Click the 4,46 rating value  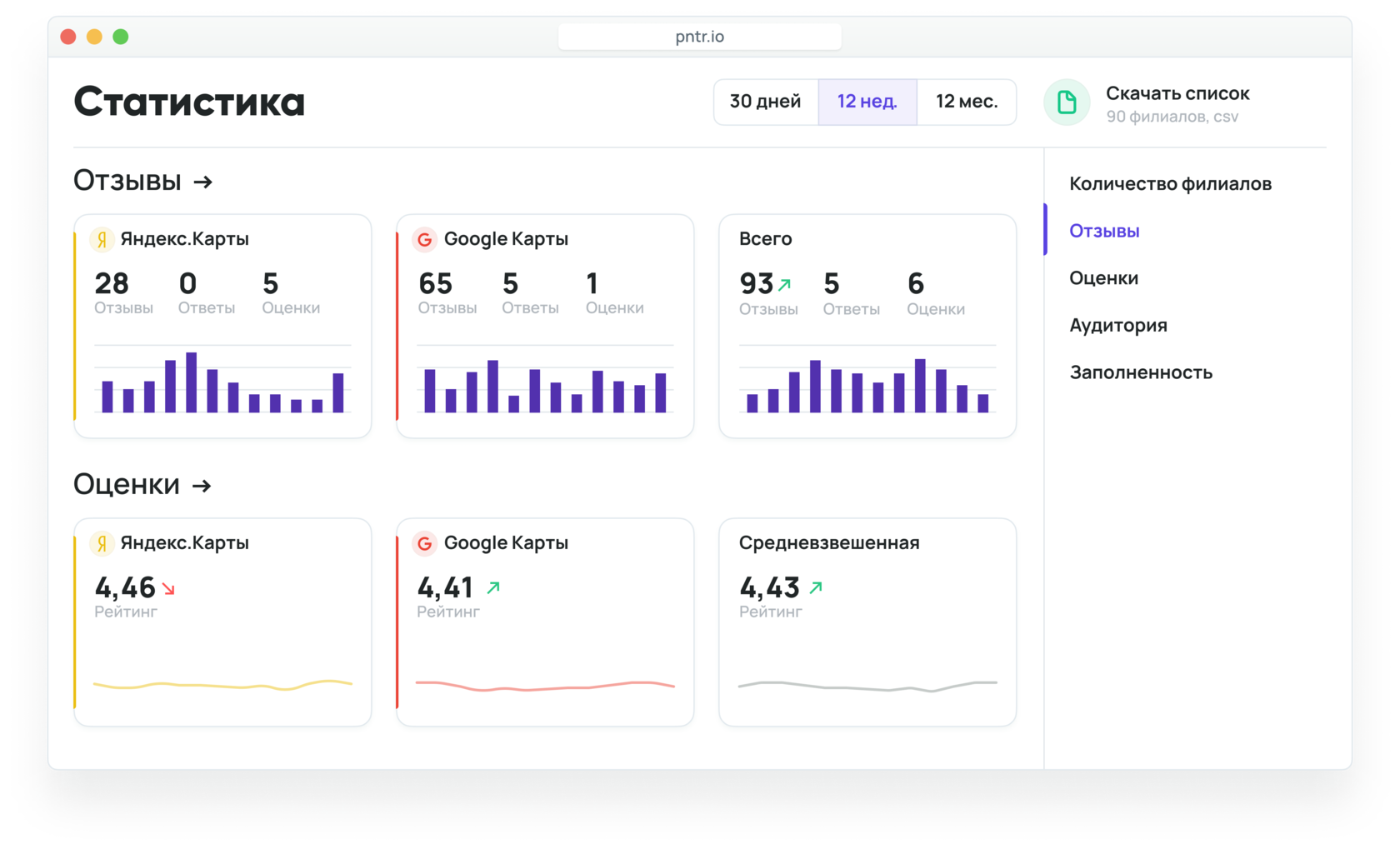point(125,588)
